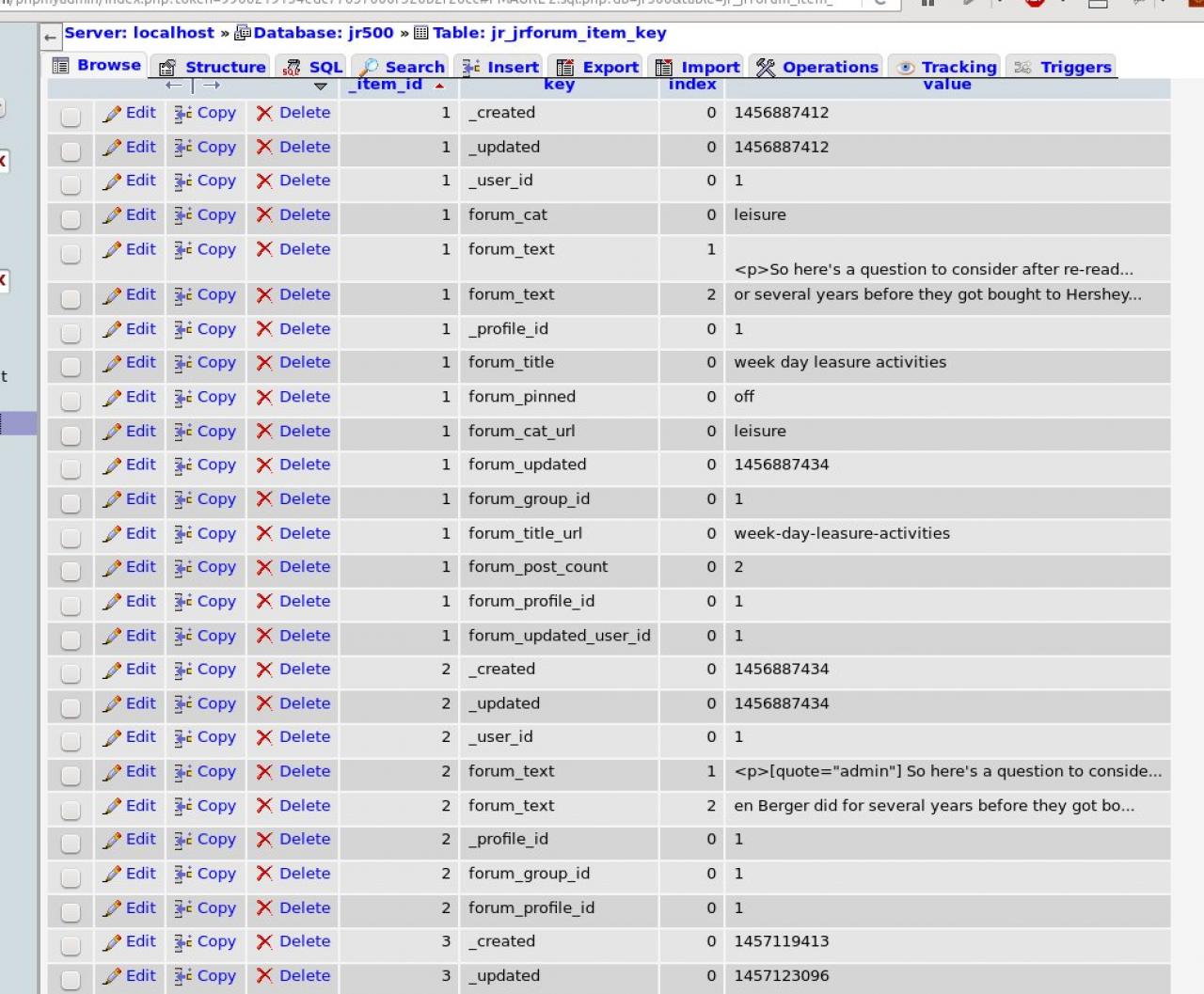The width and height of the screenshot is (1204, 994).
Task: Click the red X Delete icon for forum_title row
Action: pos(264,363)
